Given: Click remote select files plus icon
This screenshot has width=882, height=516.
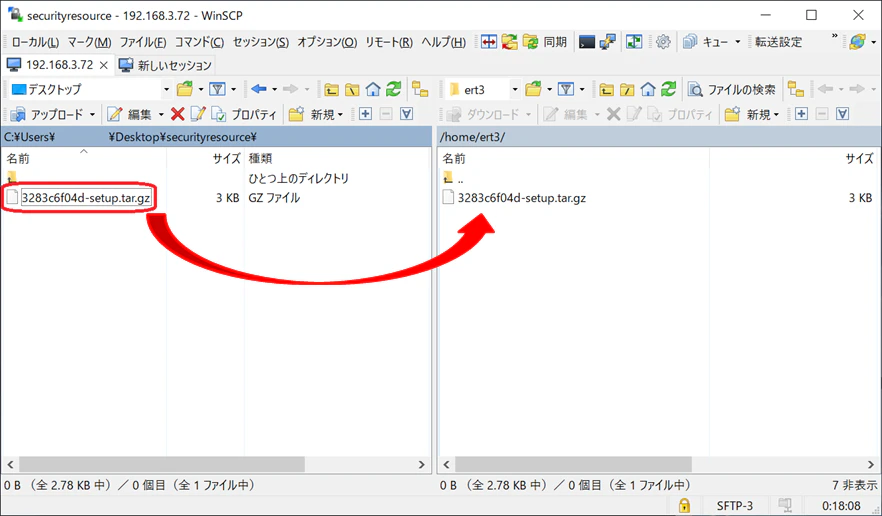Looking at the screenshot, I should pos(802,114).
